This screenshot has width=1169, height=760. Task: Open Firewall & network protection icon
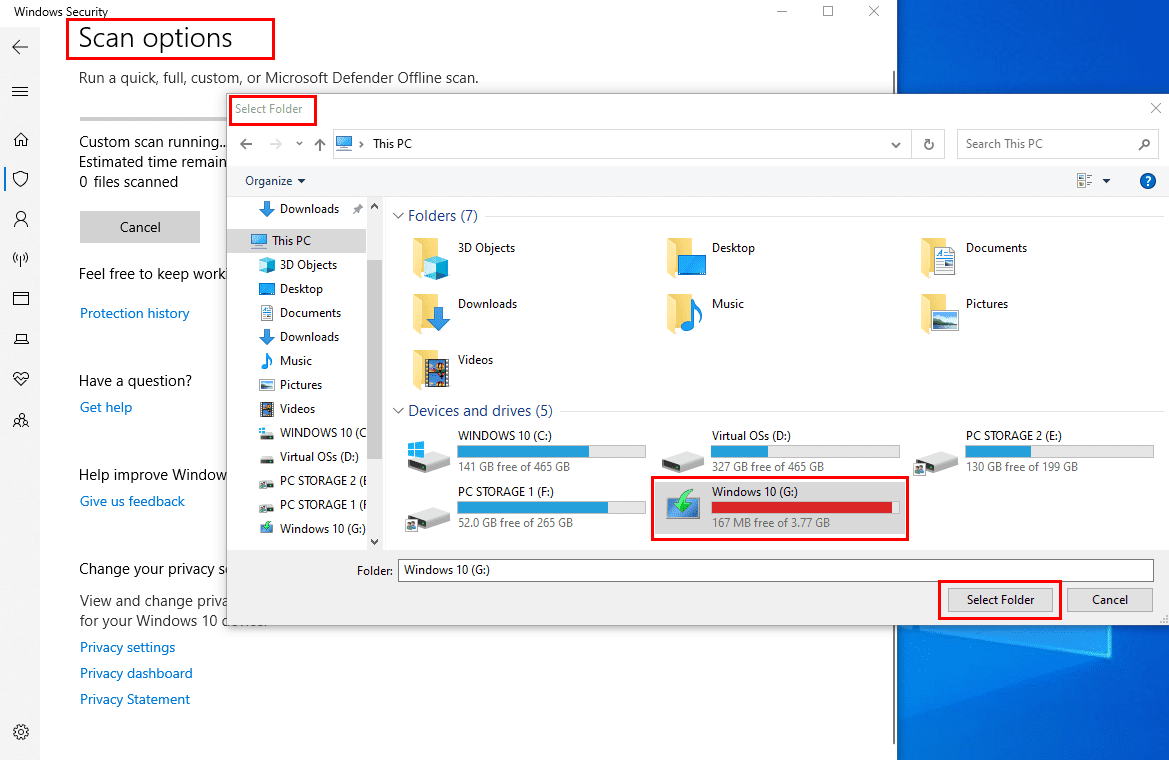21,259
